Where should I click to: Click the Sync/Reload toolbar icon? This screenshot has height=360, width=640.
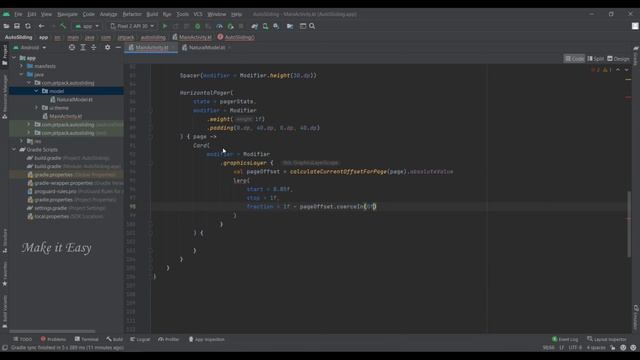tap(28, 26)
